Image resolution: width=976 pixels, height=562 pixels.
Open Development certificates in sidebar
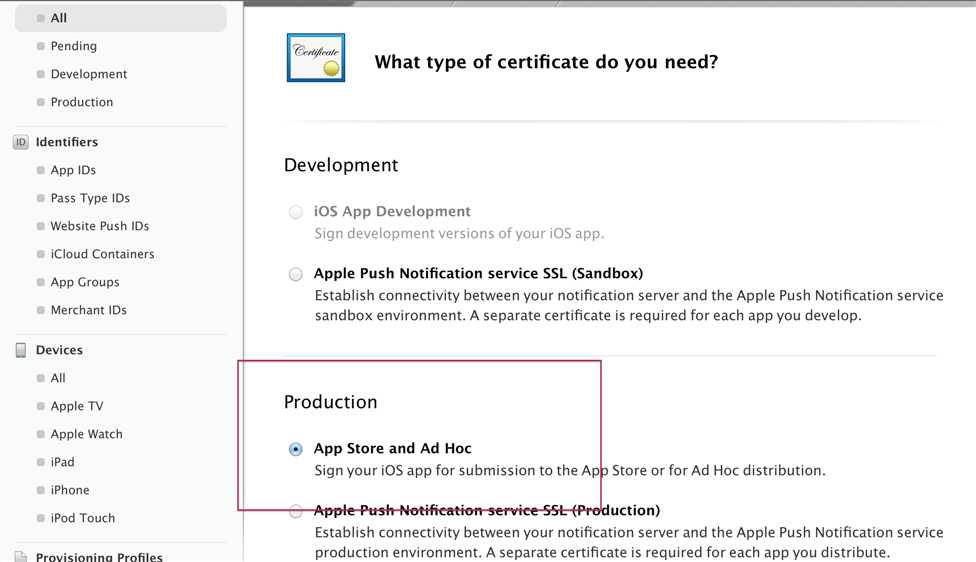tap(88, 74)
